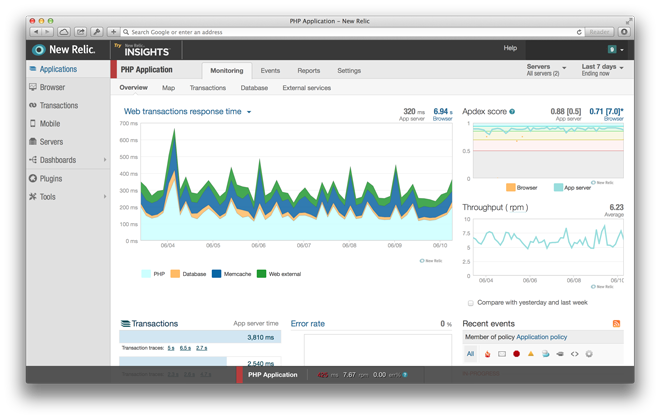
Task: Click the browser back arrow
Action: click(x=36, y=32)
